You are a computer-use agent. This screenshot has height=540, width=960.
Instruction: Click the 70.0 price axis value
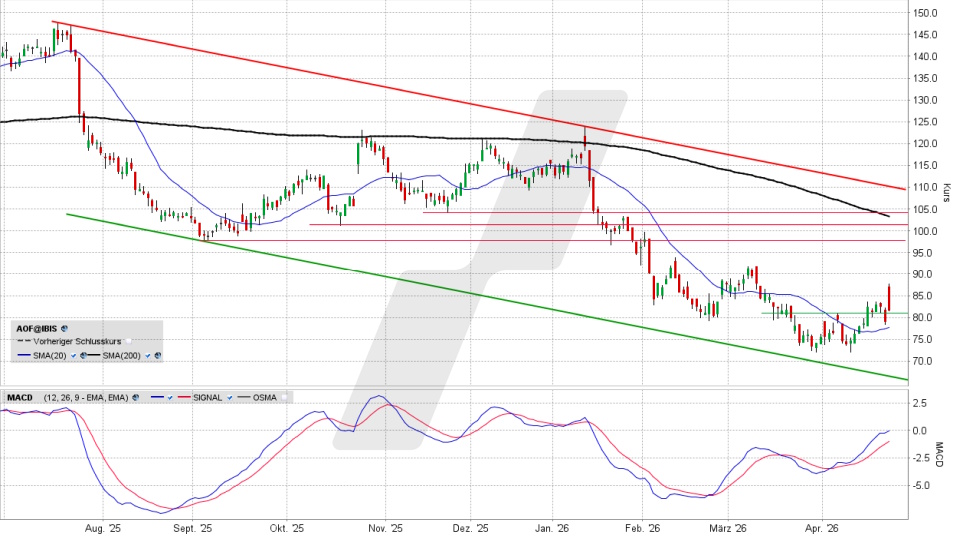tap(925, 361)
